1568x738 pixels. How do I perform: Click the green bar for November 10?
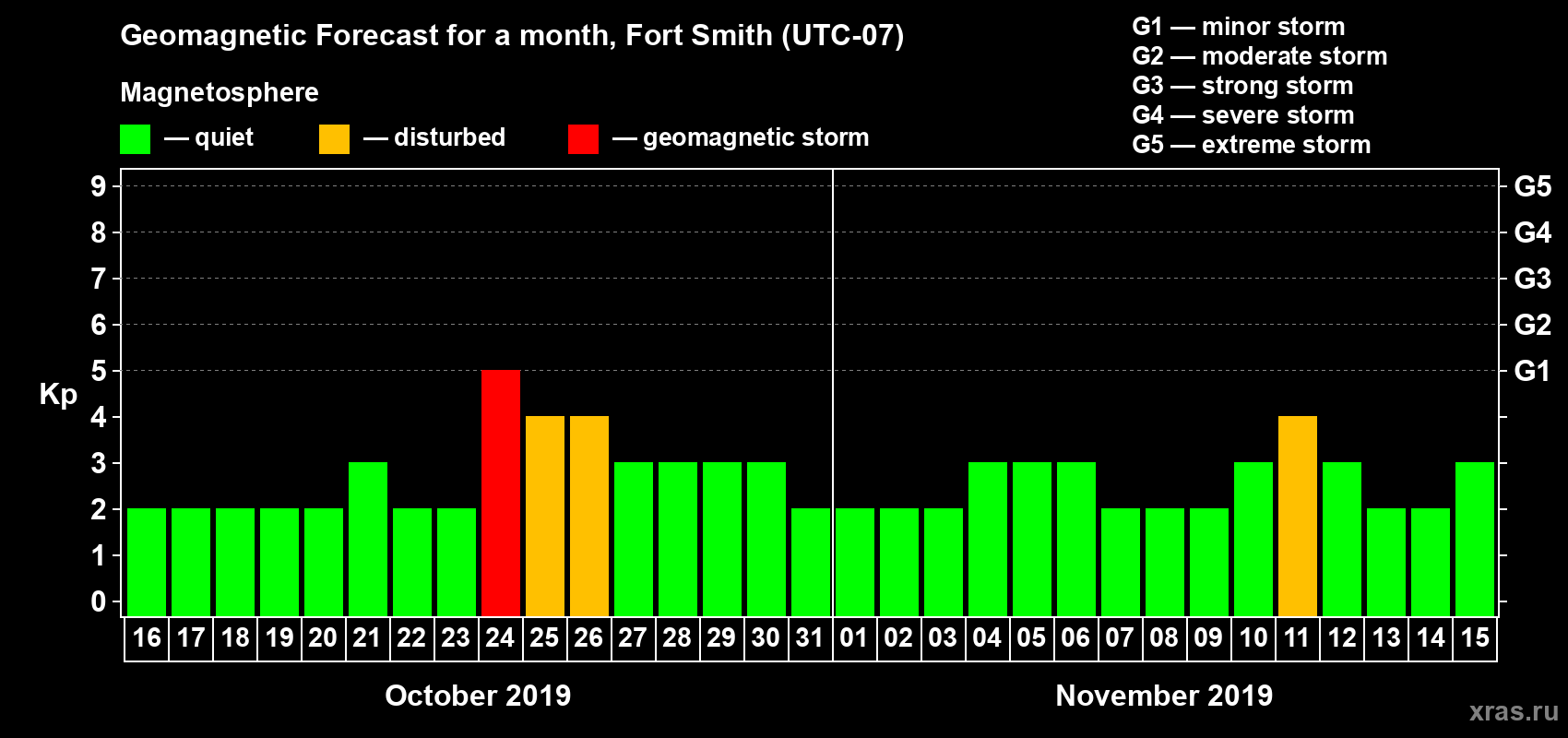(x=1253, y=540)
